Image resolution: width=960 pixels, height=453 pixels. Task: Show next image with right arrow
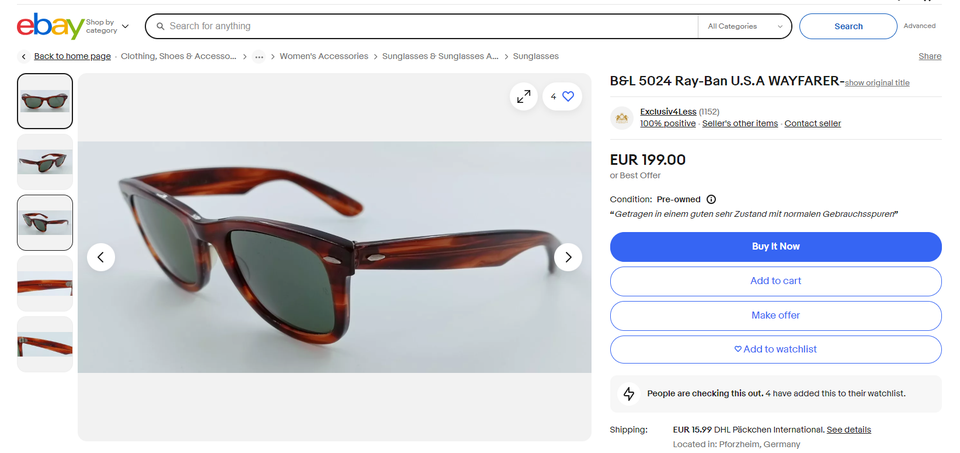point(568,257)
